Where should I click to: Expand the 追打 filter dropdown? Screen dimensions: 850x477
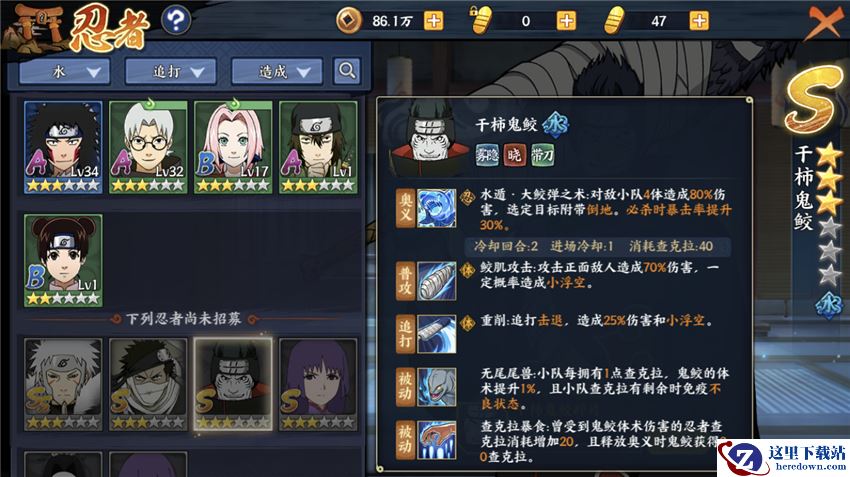(x=171, y=72)
